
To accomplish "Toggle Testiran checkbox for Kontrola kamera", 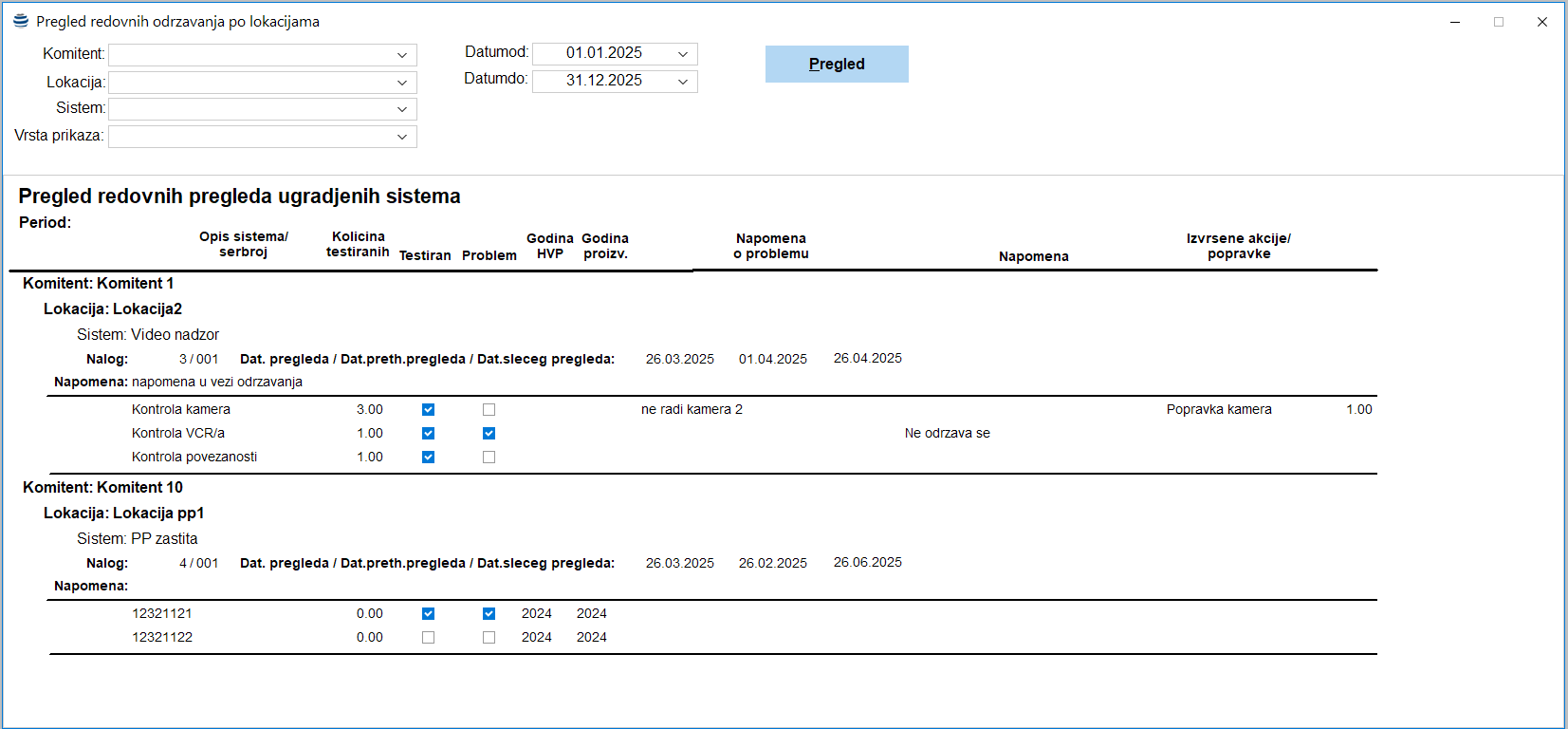I will click(428, 410).
